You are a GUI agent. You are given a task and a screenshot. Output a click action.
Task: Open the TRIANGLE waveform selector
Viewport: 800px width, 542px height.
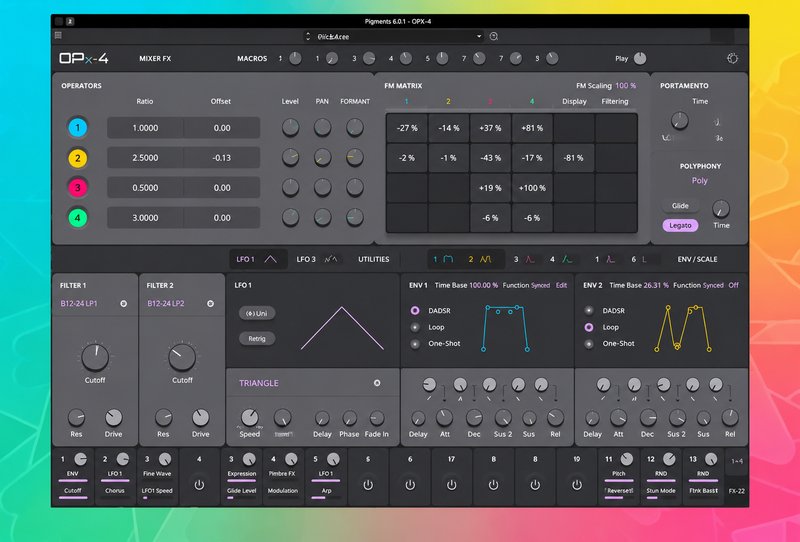pos(259,383)
